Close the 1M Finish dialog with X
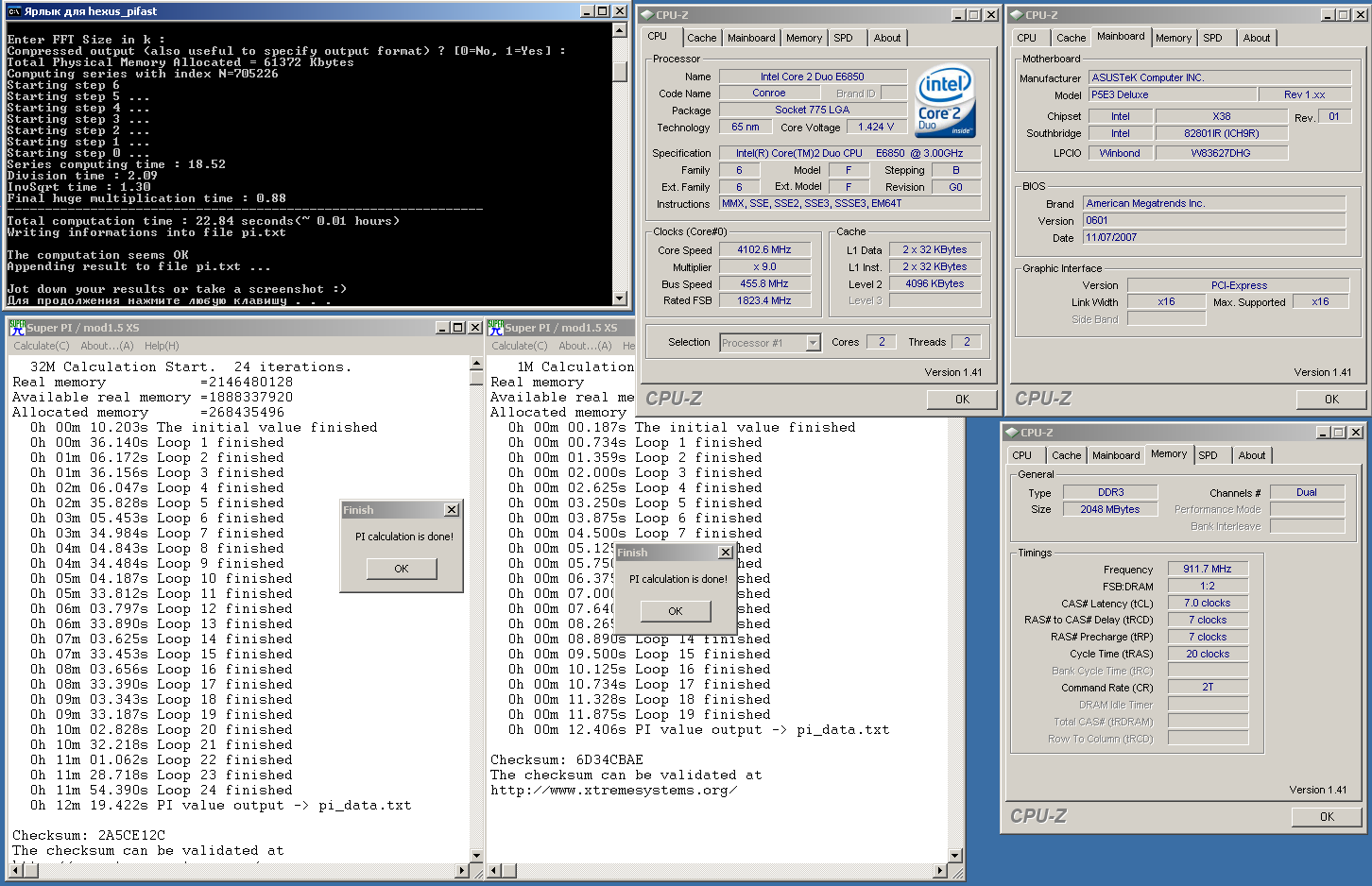The height and width of the screenshot is (886, 1372). click(x=725, y=553)
